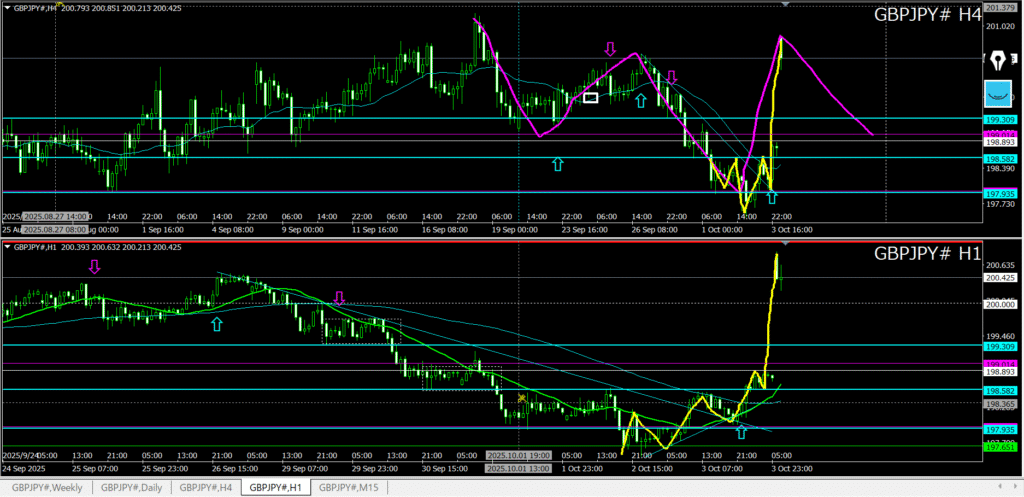Select the highest magenta down arrow on H4 chart
This screenshot has width=1024, height=497.
coord(610,48)
